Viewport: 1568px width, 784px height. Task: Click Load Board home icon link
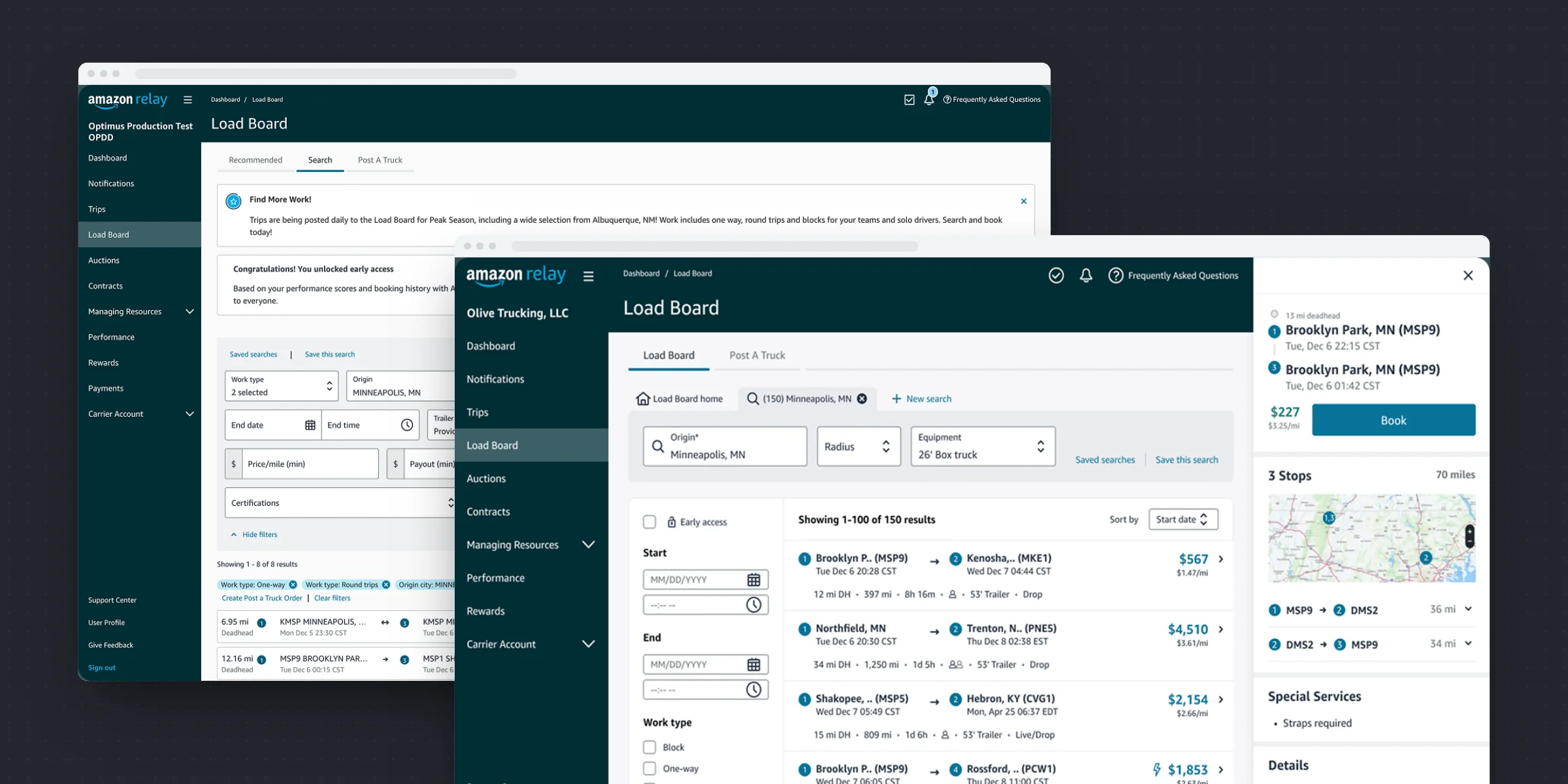pyautogui.click(x=679, y=399)
